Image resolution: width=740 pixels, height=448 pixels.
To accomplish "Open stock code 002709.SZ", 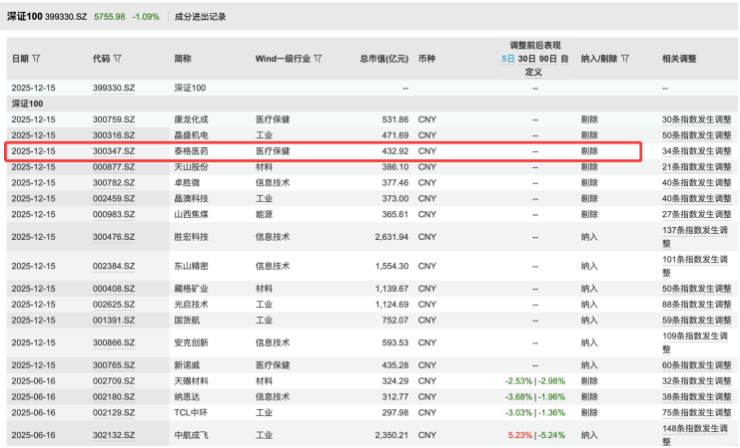I will click(114, 381).
